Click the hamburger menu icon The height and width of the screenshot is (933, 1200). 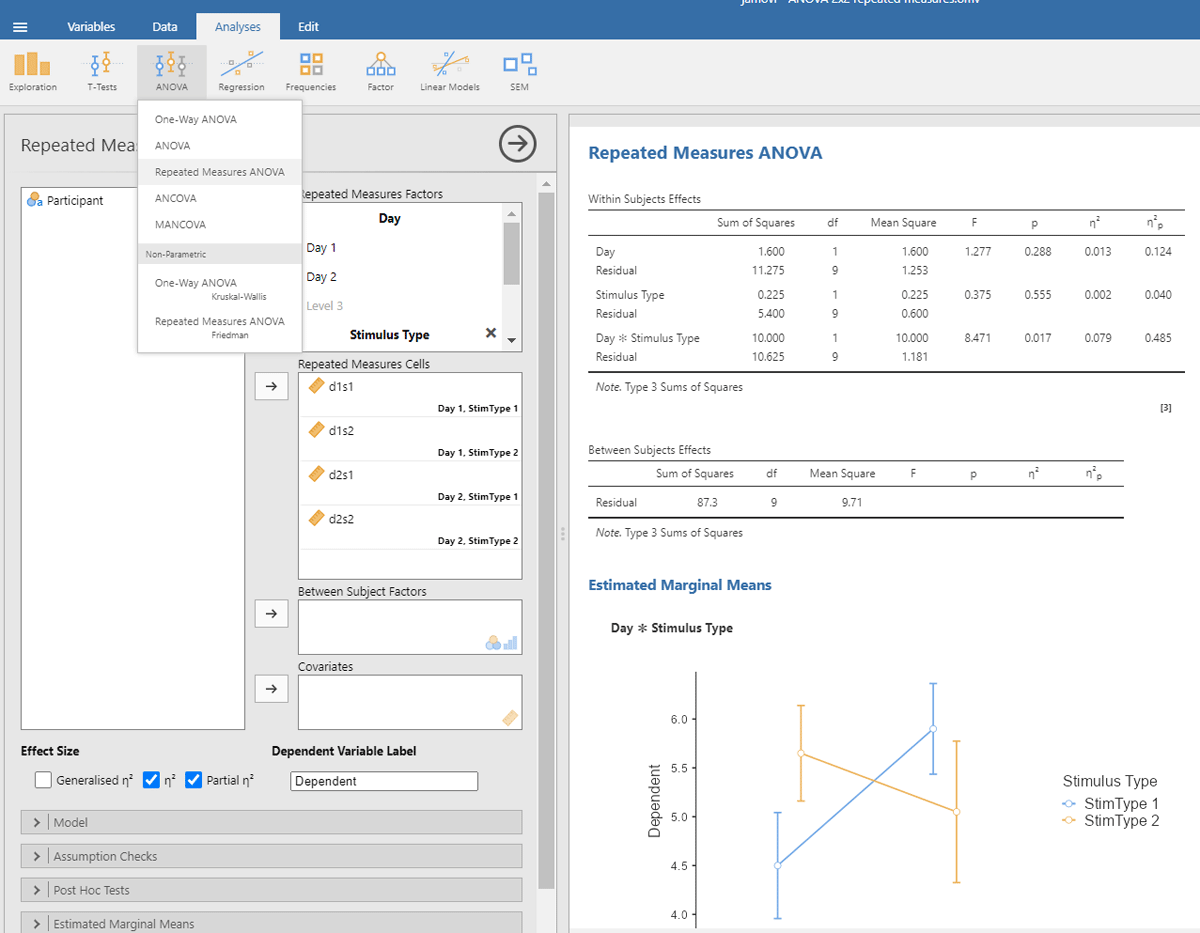tap(20, 27)
